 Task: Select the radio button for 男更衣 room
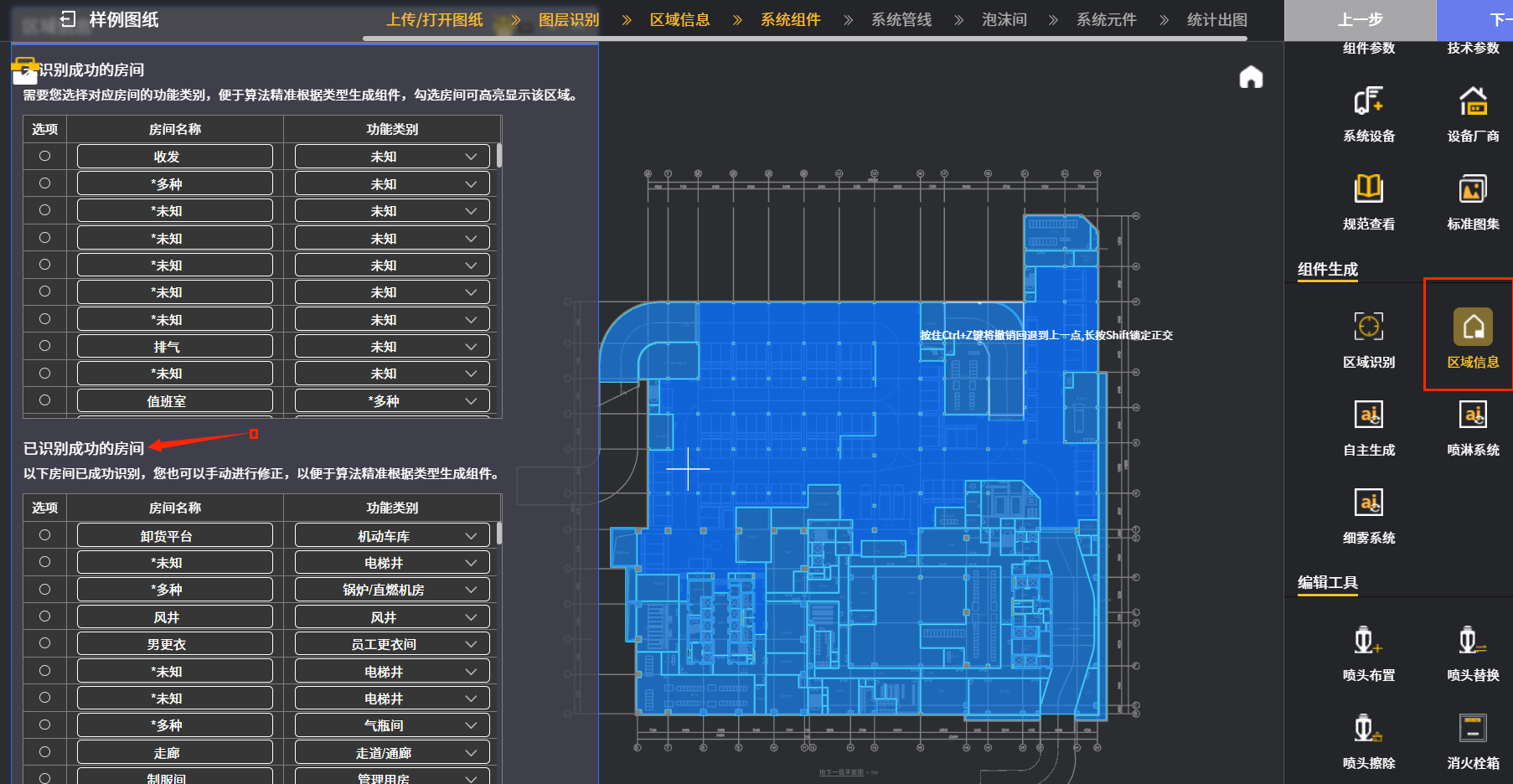coord(45,643)
